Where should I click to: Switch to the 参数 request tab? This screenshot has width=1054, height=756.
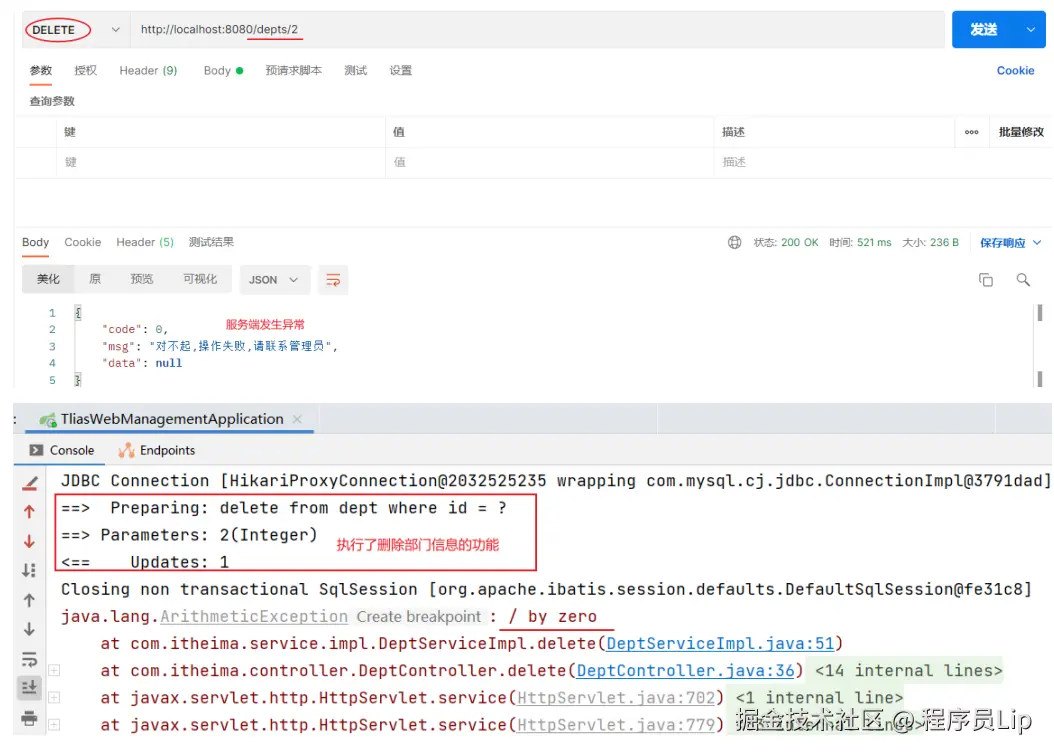click(x=41, y=71)
